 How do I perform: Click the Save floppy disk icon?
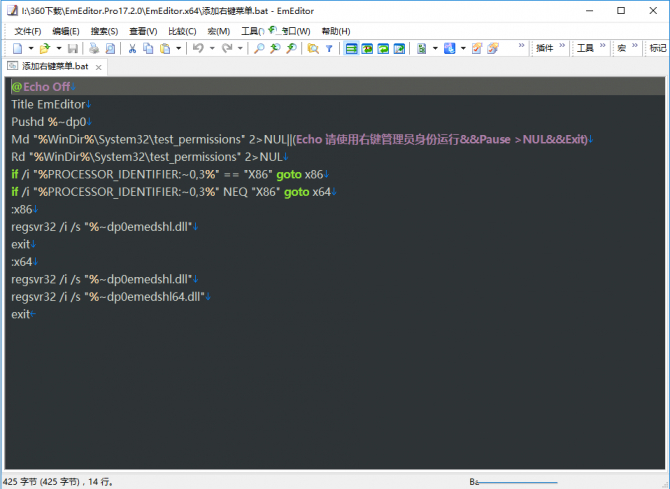coord(73,48)
